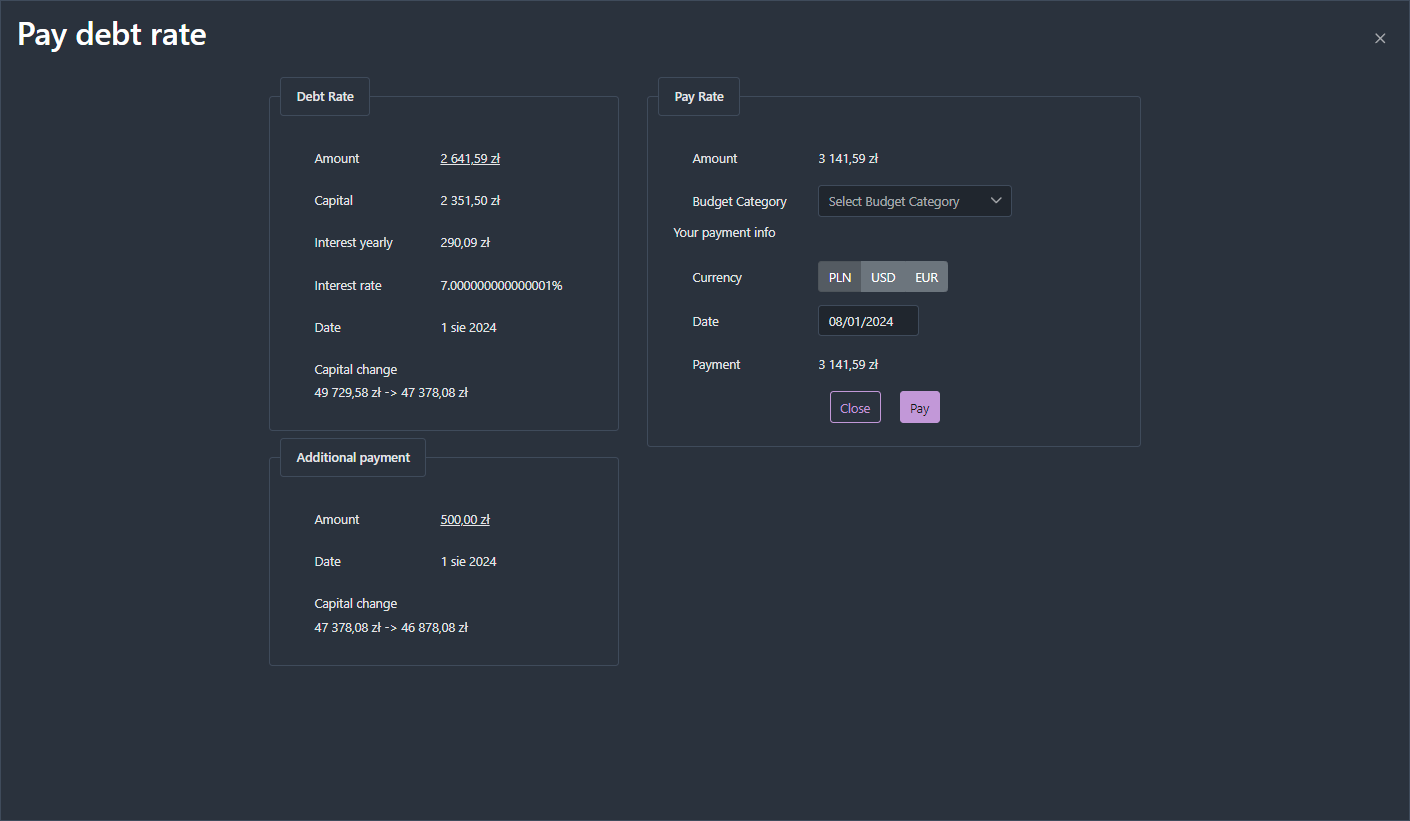This screenshot has height=821, width=1410.
Task: Open the 2 641,59 zł debt amount link
Action: [x=470, y=158]
